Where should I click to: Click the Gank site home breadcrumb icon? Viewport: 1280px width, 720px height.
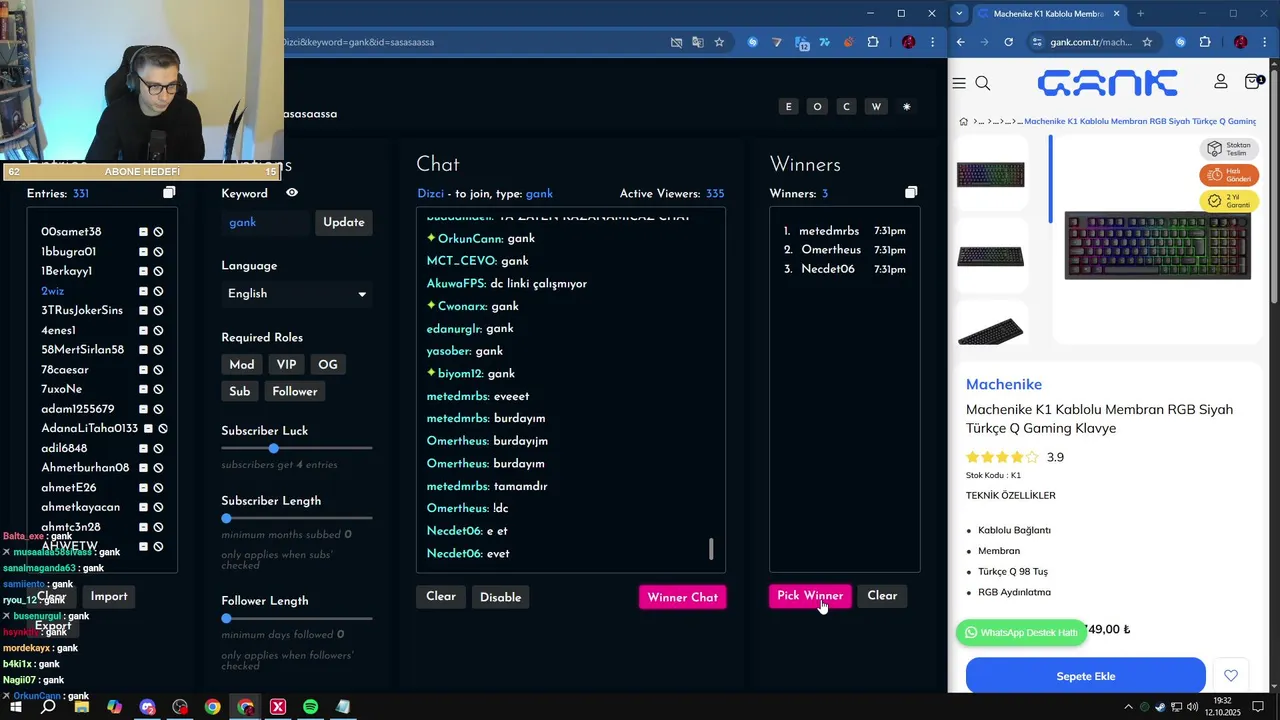coord(964,121)
